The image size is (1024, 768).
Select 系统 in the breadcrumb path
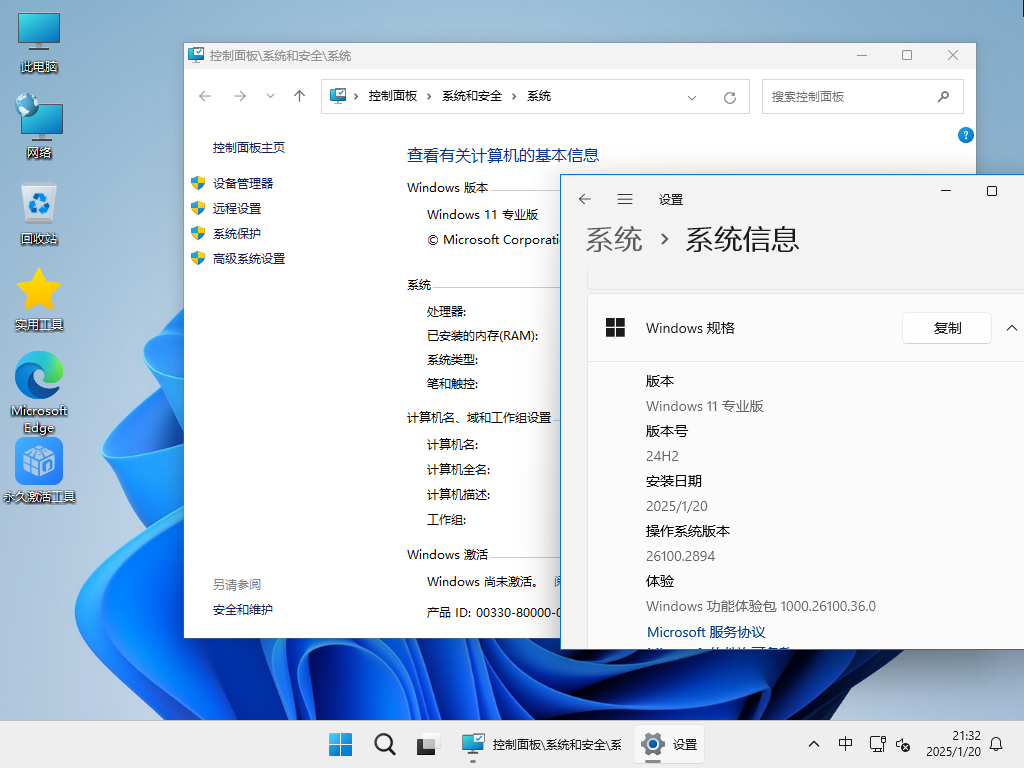(539, 96)
